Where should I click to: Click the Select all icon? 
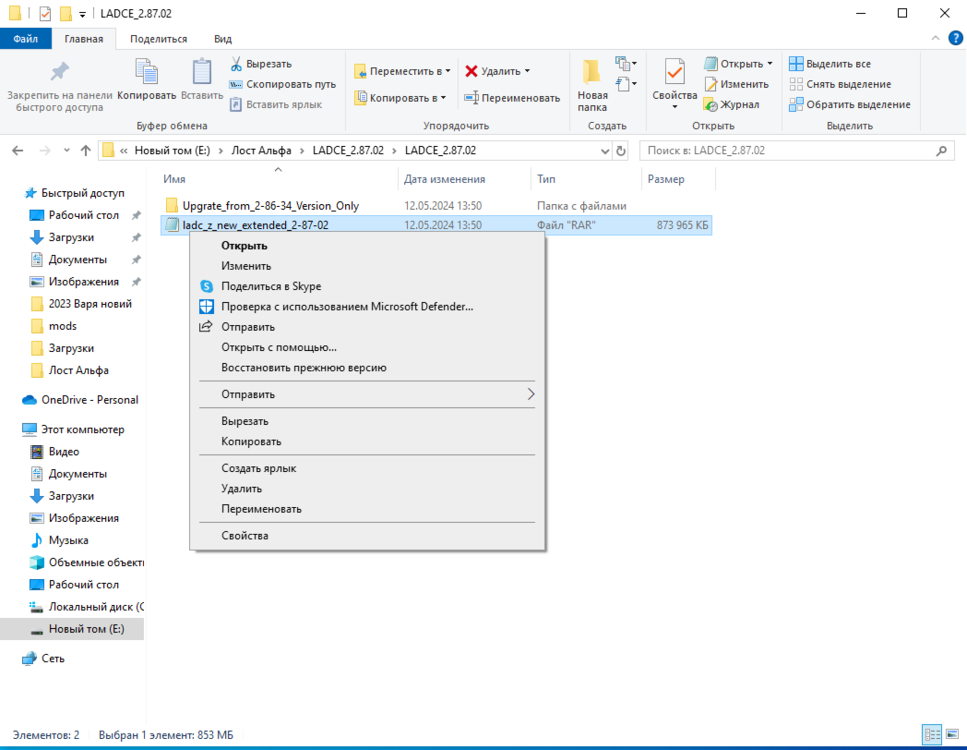797,64
